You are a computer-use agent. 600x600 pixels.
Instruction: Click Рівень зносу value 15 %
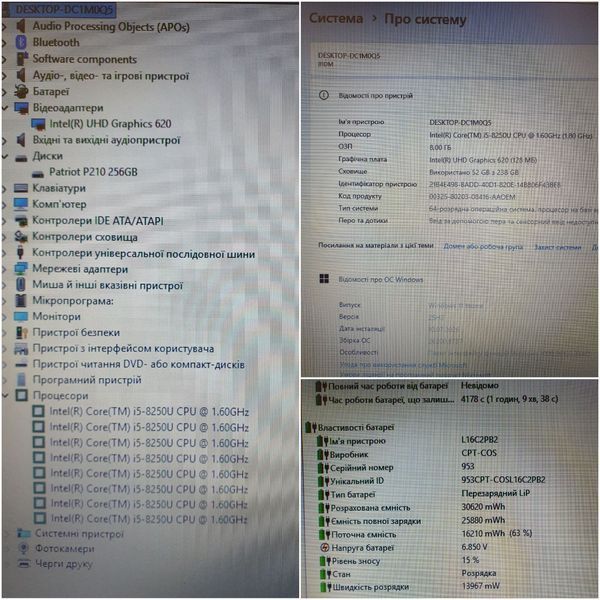[470, 560]
